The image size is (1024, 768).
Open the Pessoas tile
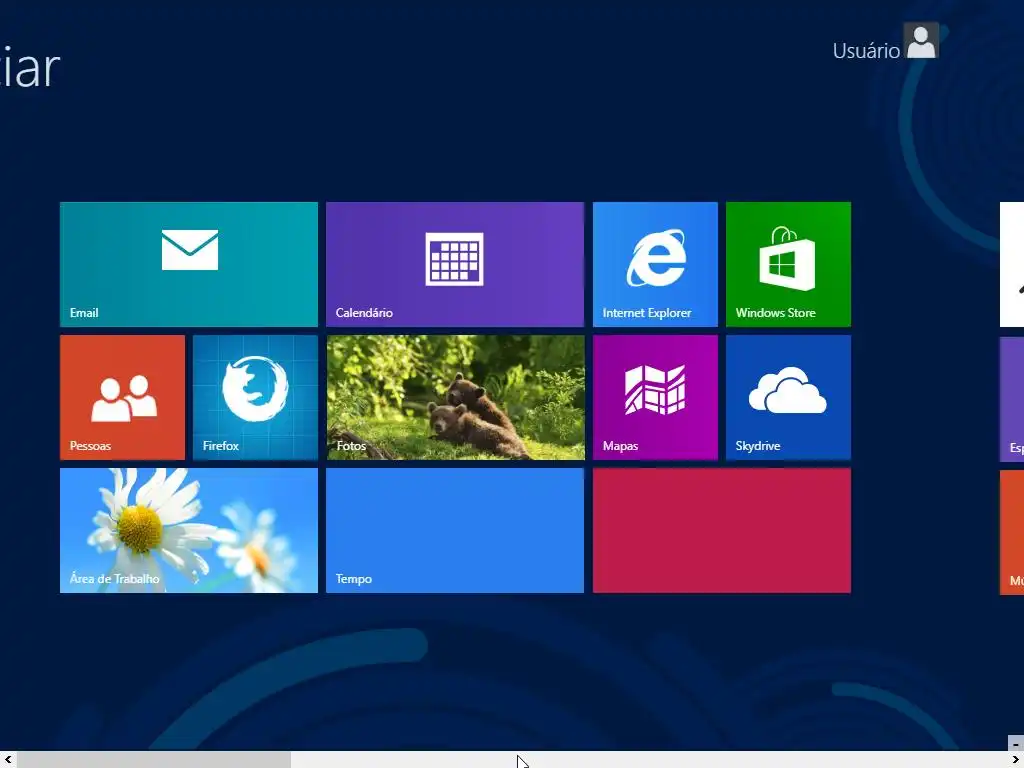(x=122, y=398)
